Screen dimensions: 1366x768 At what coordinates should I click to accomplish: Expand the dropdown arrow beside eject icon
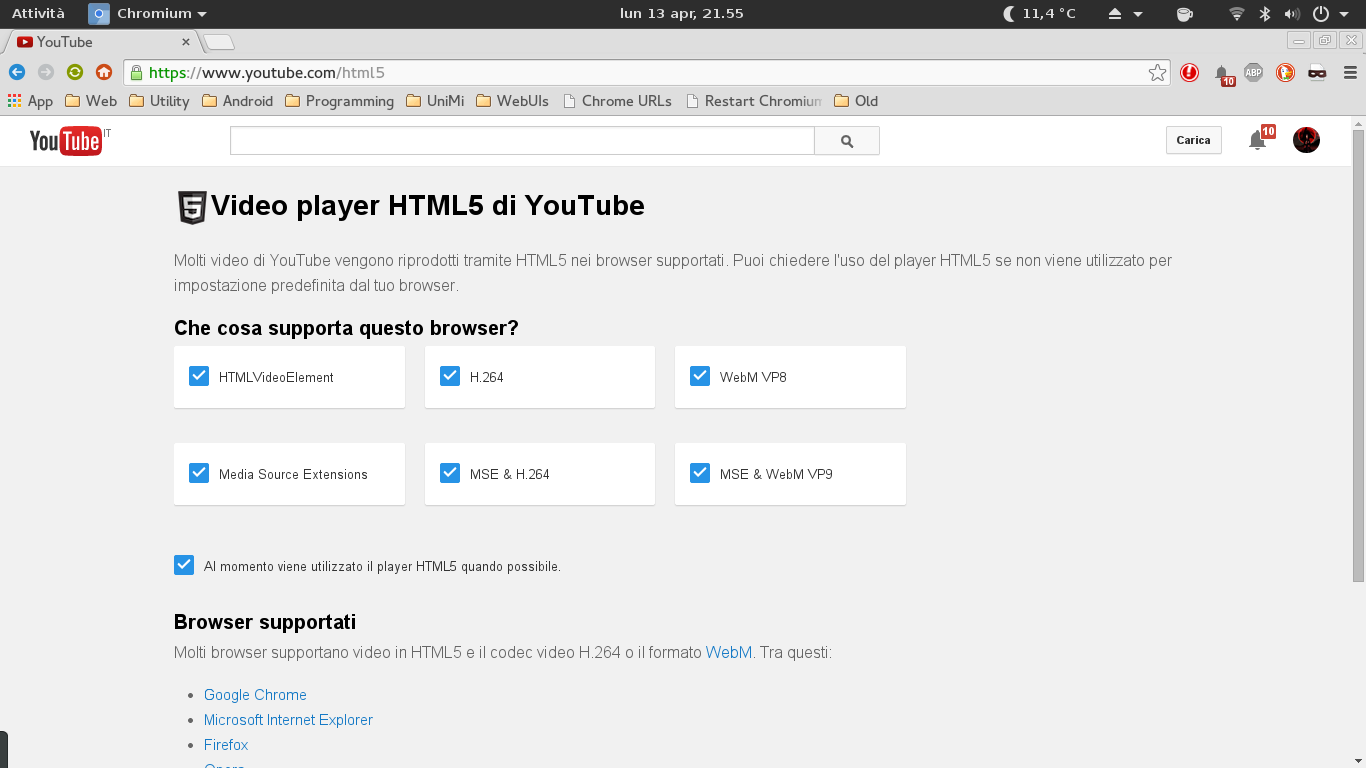click(1138, 15)
